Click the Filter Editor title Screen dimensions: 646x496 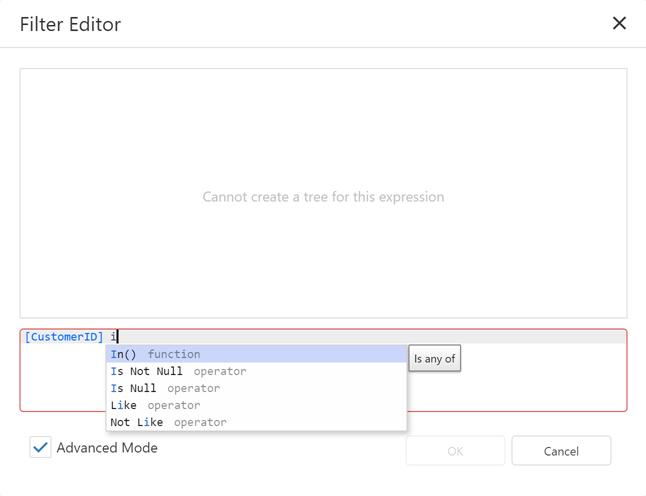tap(70, 24)
